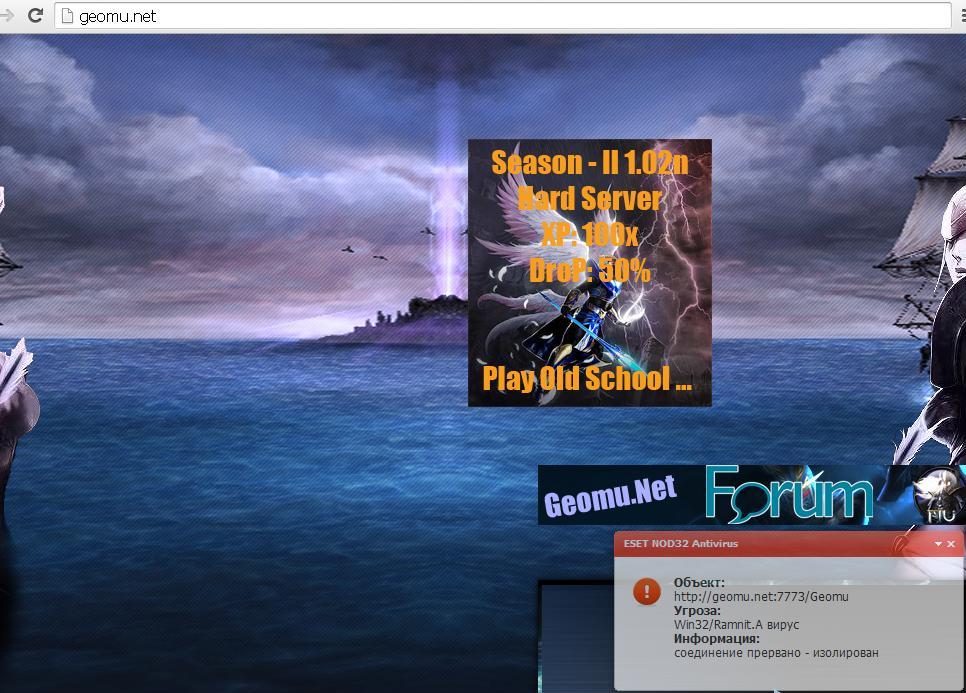Click the page icon in the address bar
The width and height of the screenshot is (966, 693).
(x=67, y=16)
